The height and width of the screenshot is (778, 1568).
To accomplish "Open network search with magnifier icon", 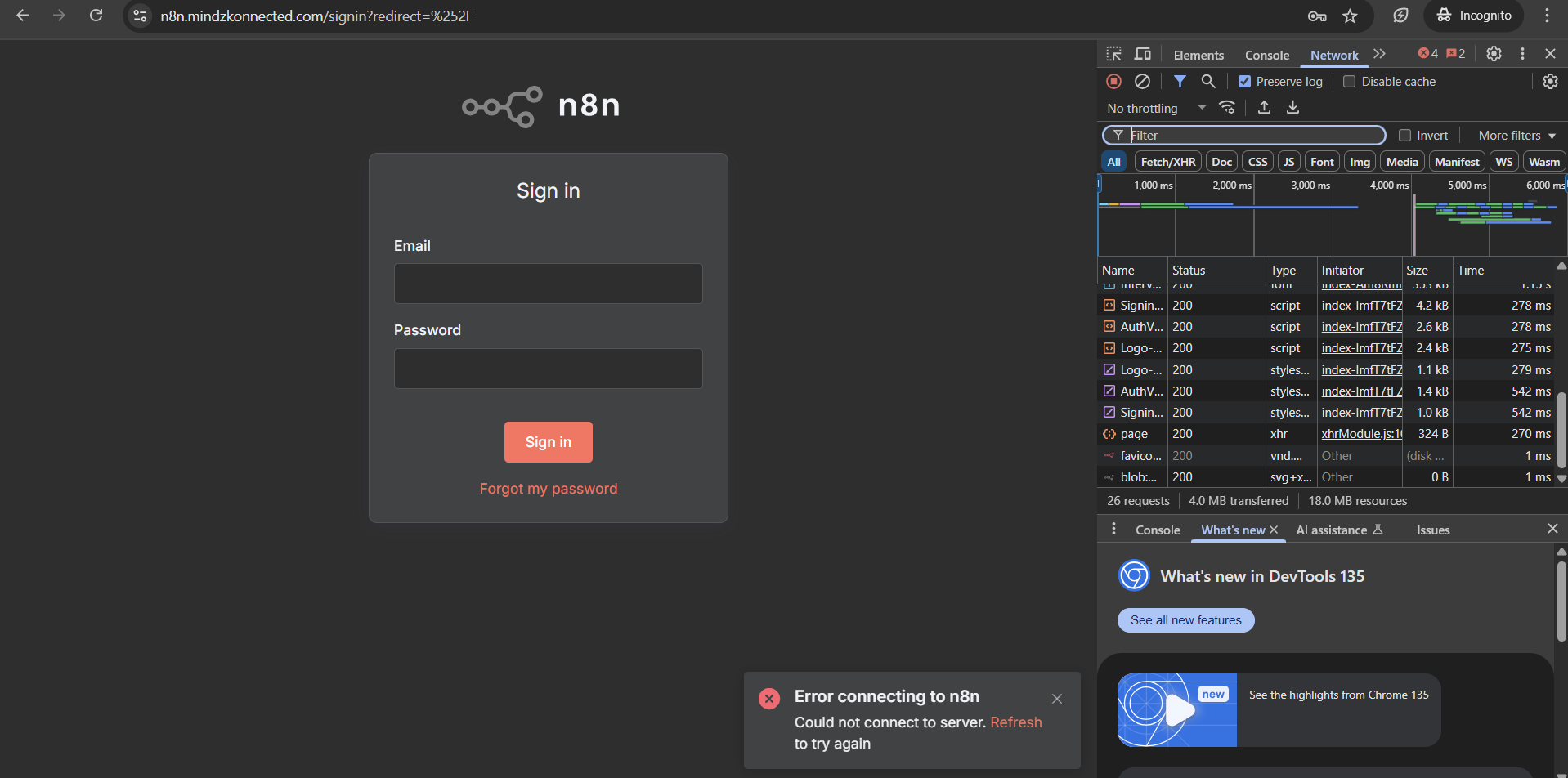I will (1208, 81).
